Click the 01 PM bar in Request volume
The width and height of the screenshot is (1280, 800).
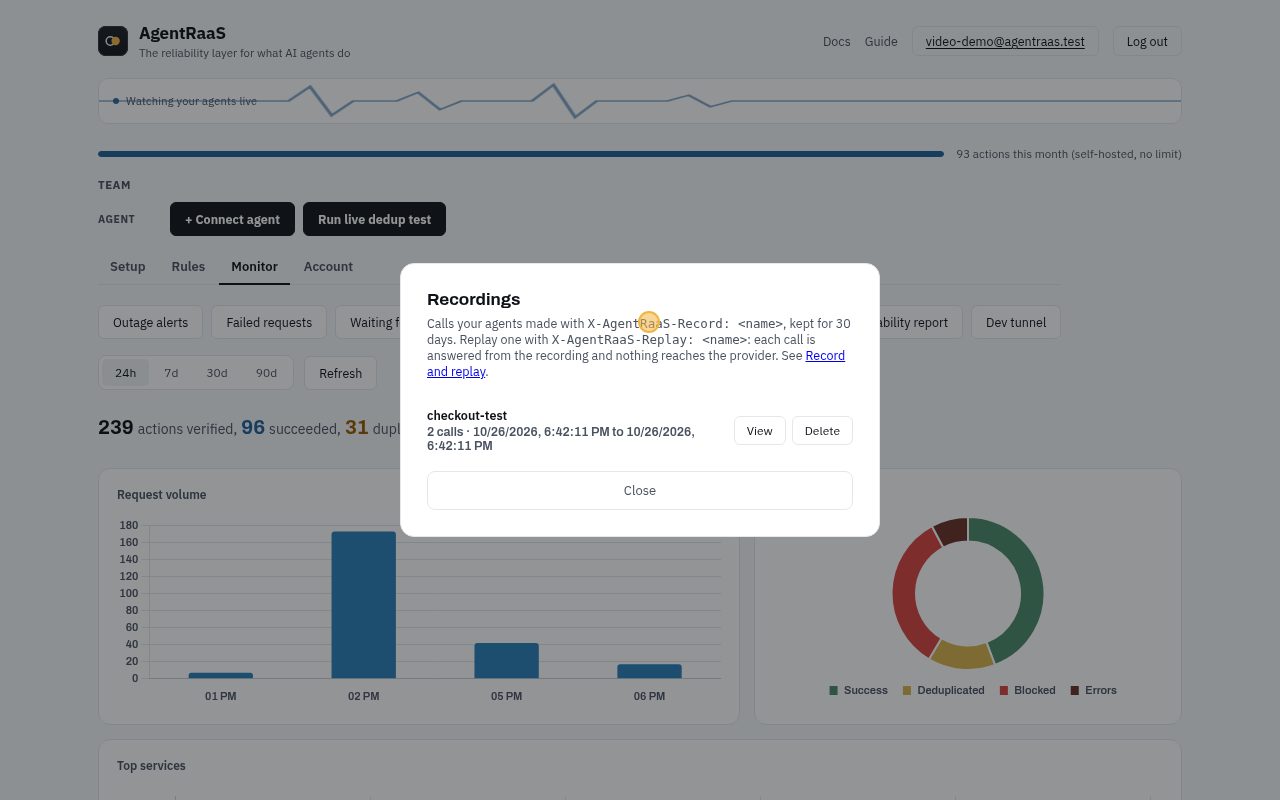point(220,676)
